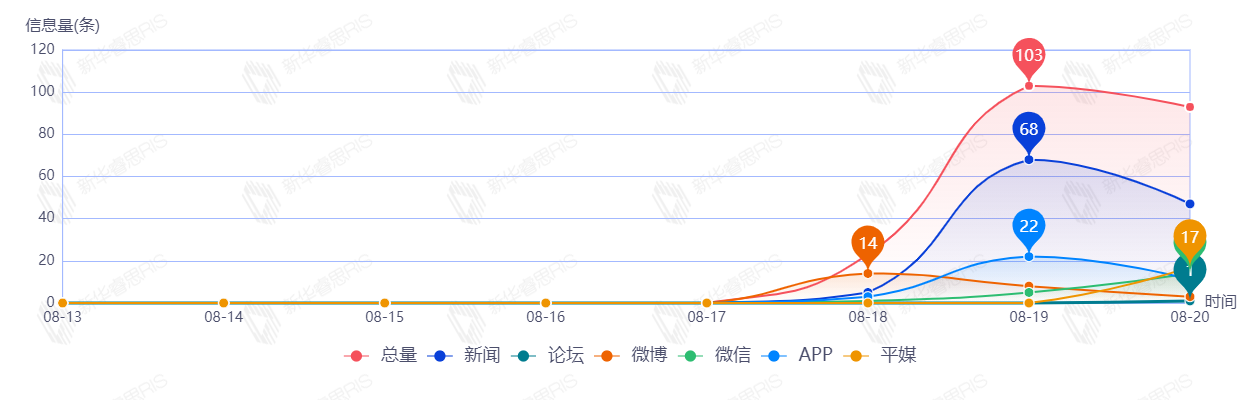Click the data point at 08-13

tap(62, 303)
